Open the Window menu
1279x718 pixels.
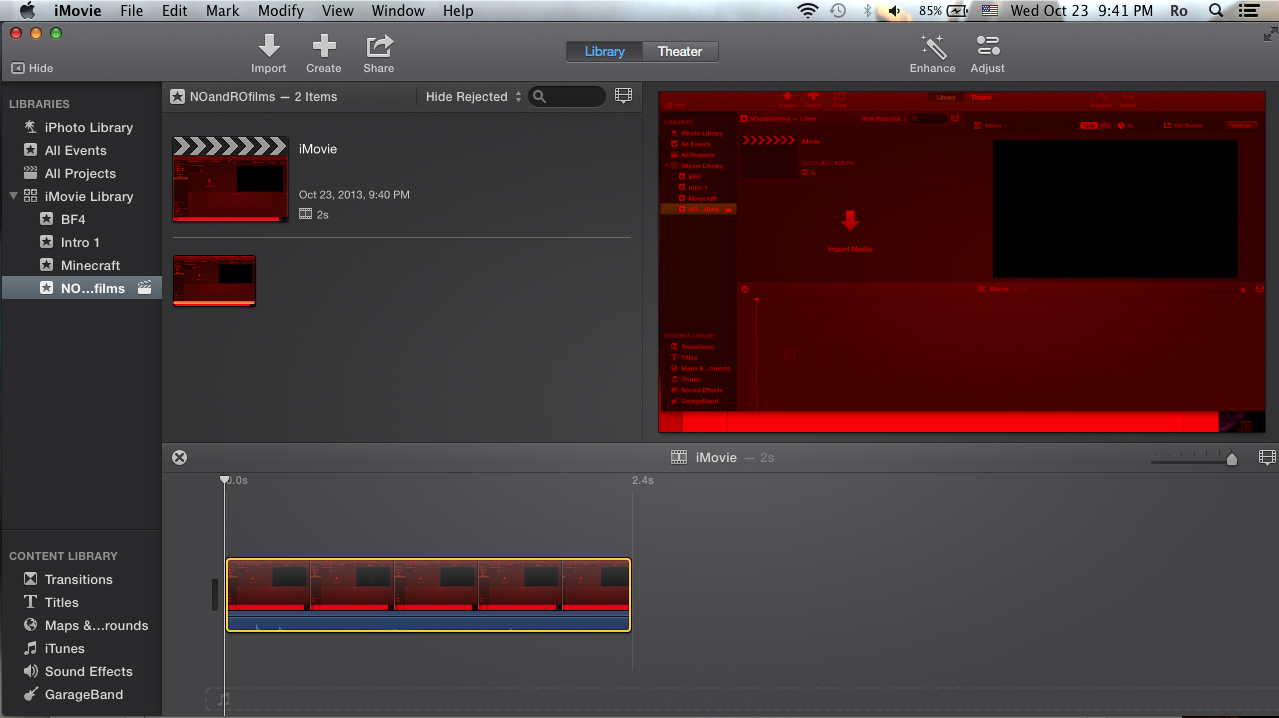(x=398, y=11)
